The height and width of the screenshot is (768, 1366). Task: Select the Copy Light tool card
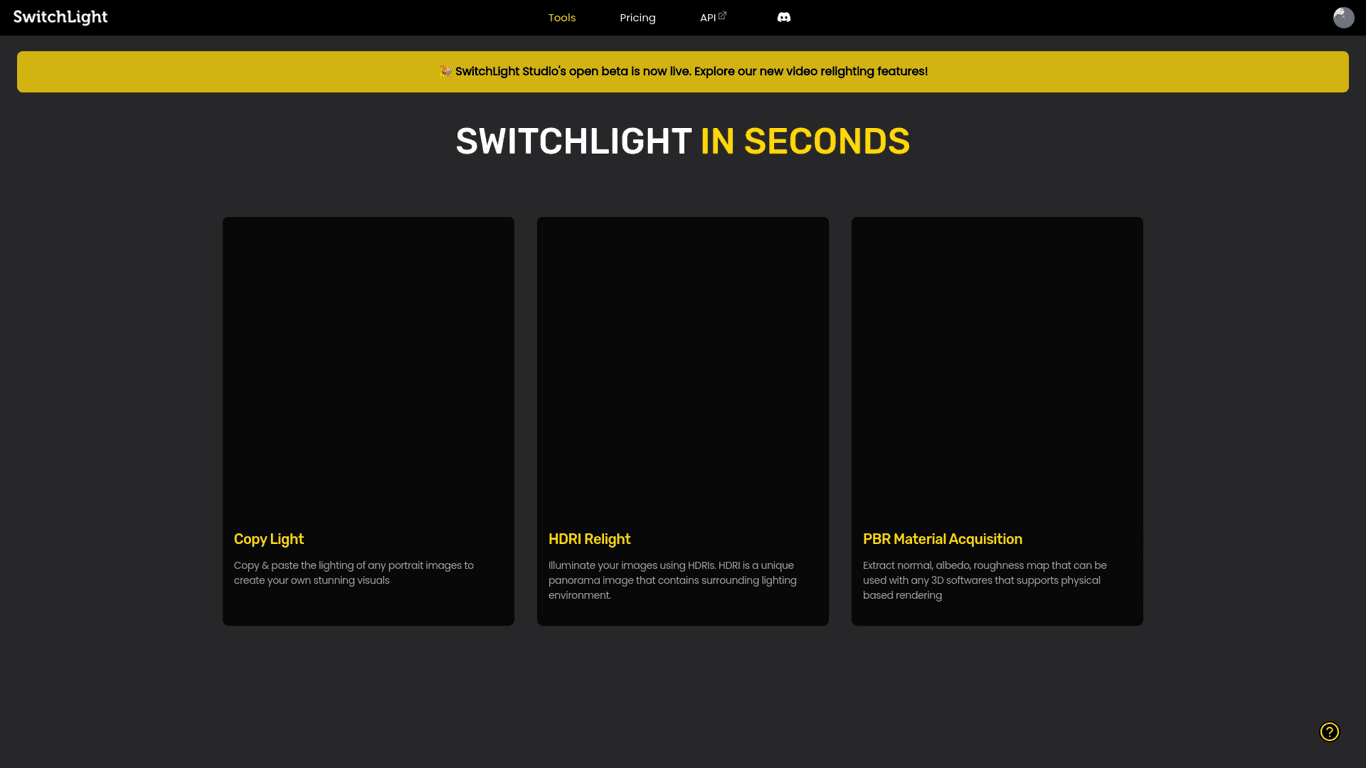368,420
